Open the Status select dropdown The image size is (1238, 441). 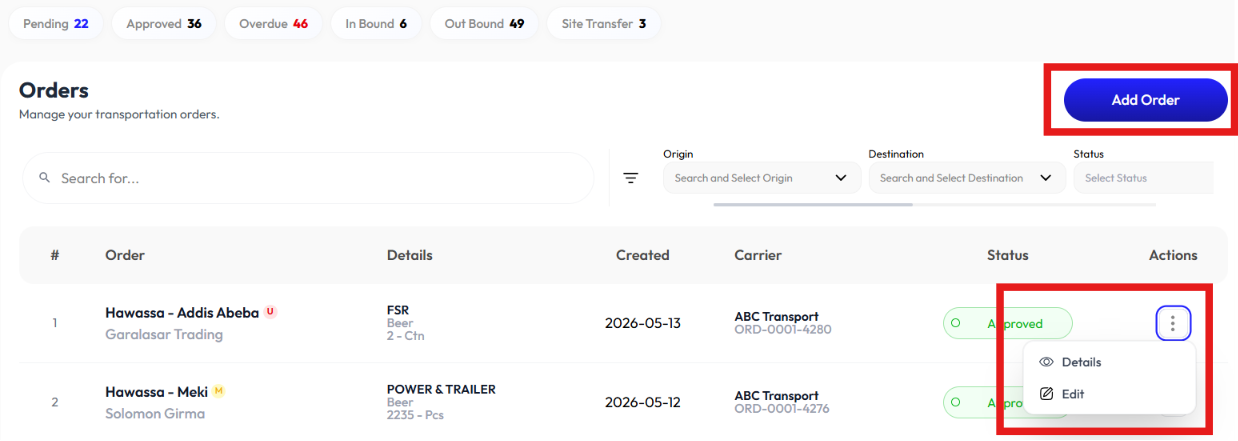(x=1143, y=178)
